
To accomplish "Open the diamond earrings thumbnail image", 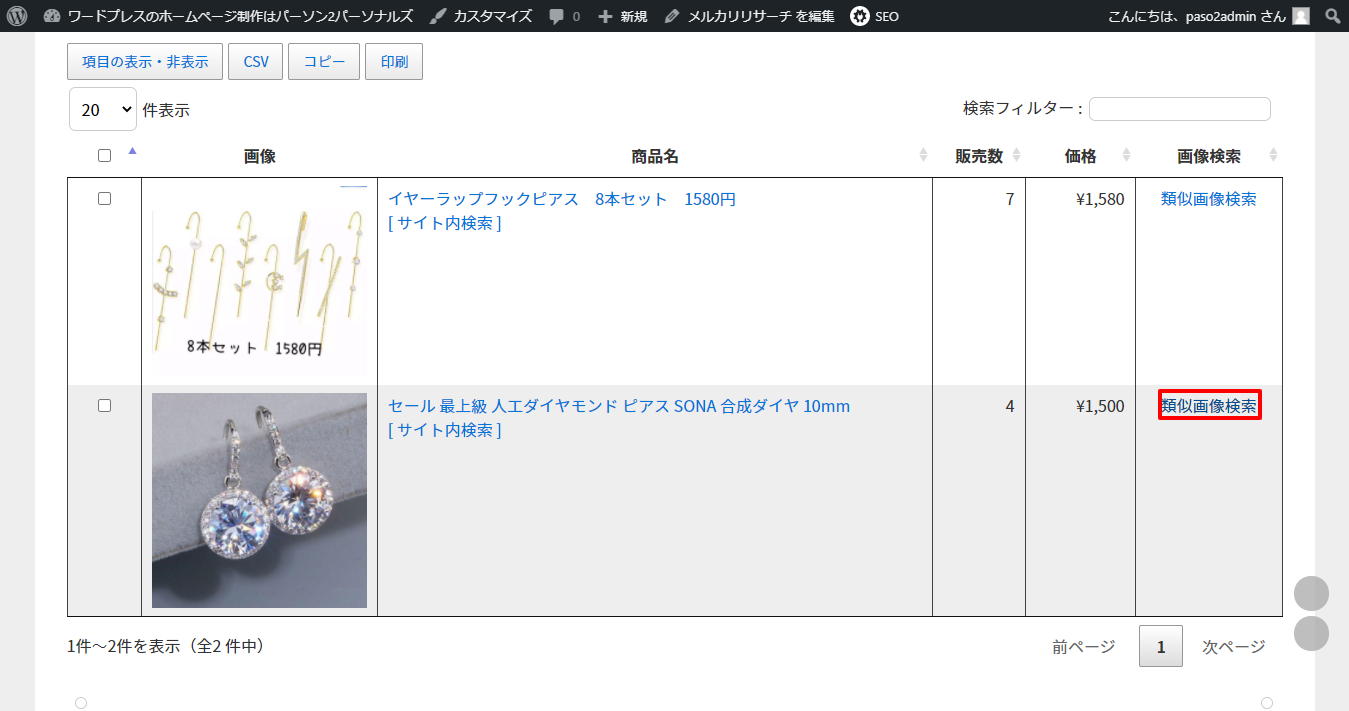I will click(259, 500).
